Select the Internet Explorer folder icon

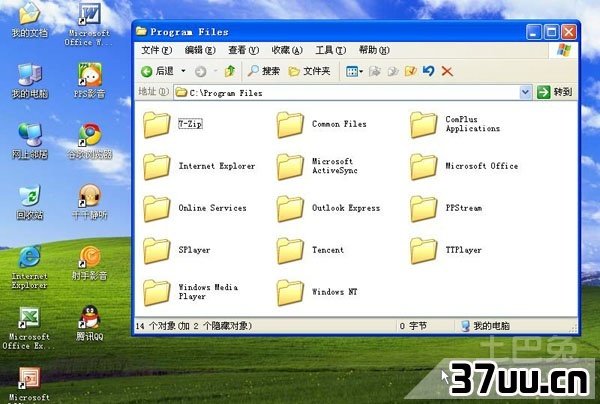[157, 166]
